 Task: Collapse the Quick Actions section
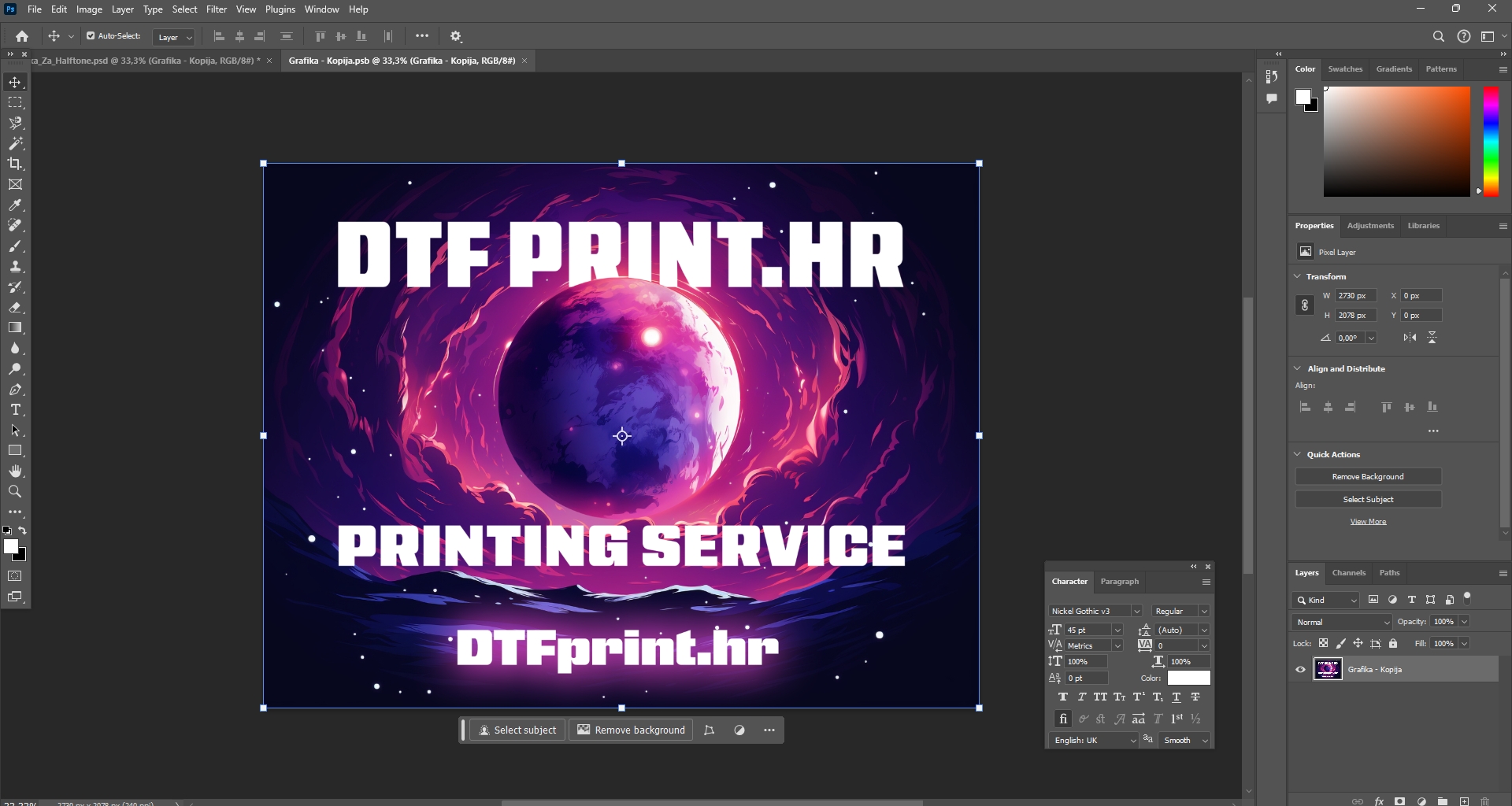1298,454
